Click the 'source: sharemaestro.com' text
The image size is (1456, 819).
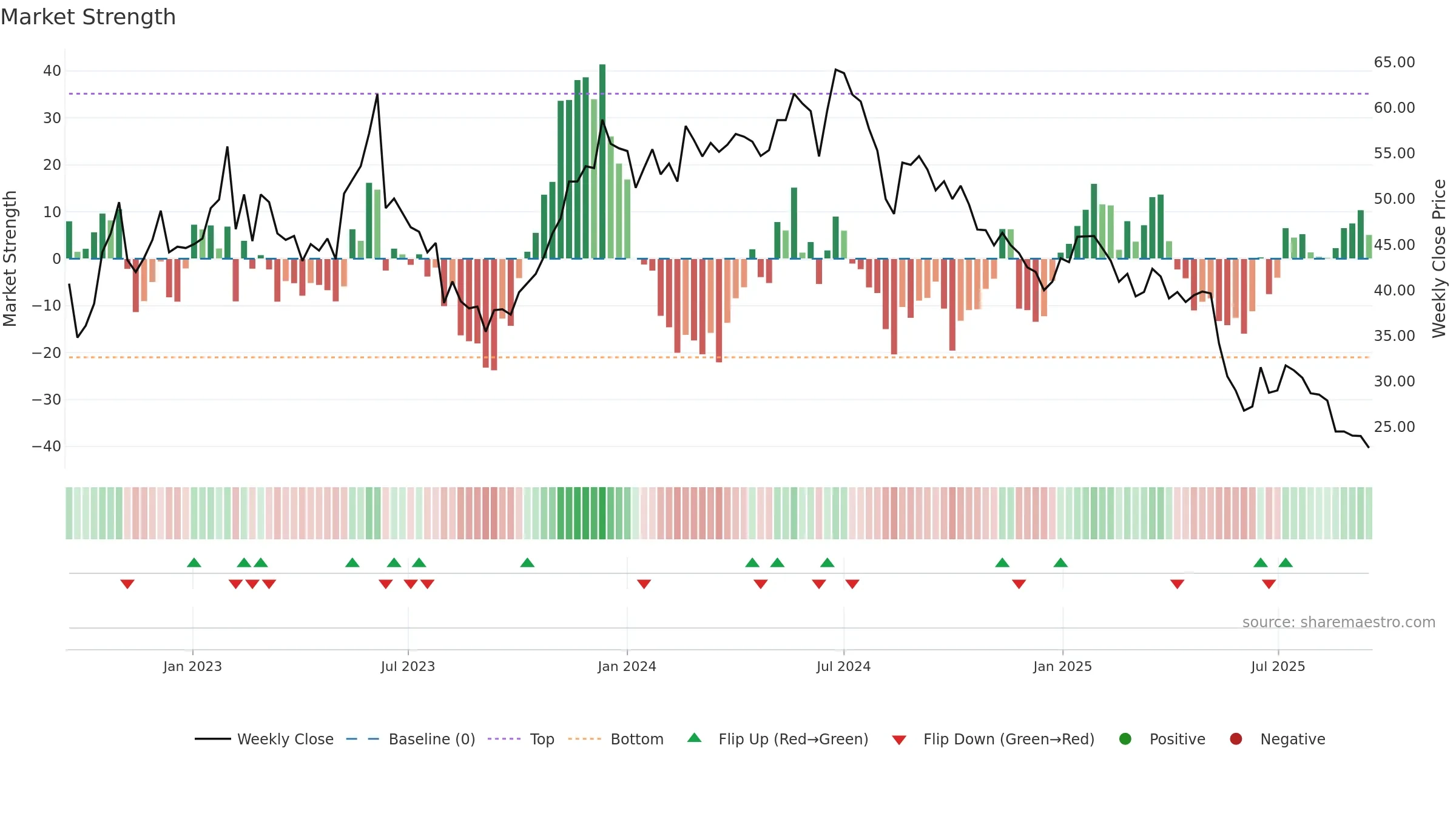1339,622
